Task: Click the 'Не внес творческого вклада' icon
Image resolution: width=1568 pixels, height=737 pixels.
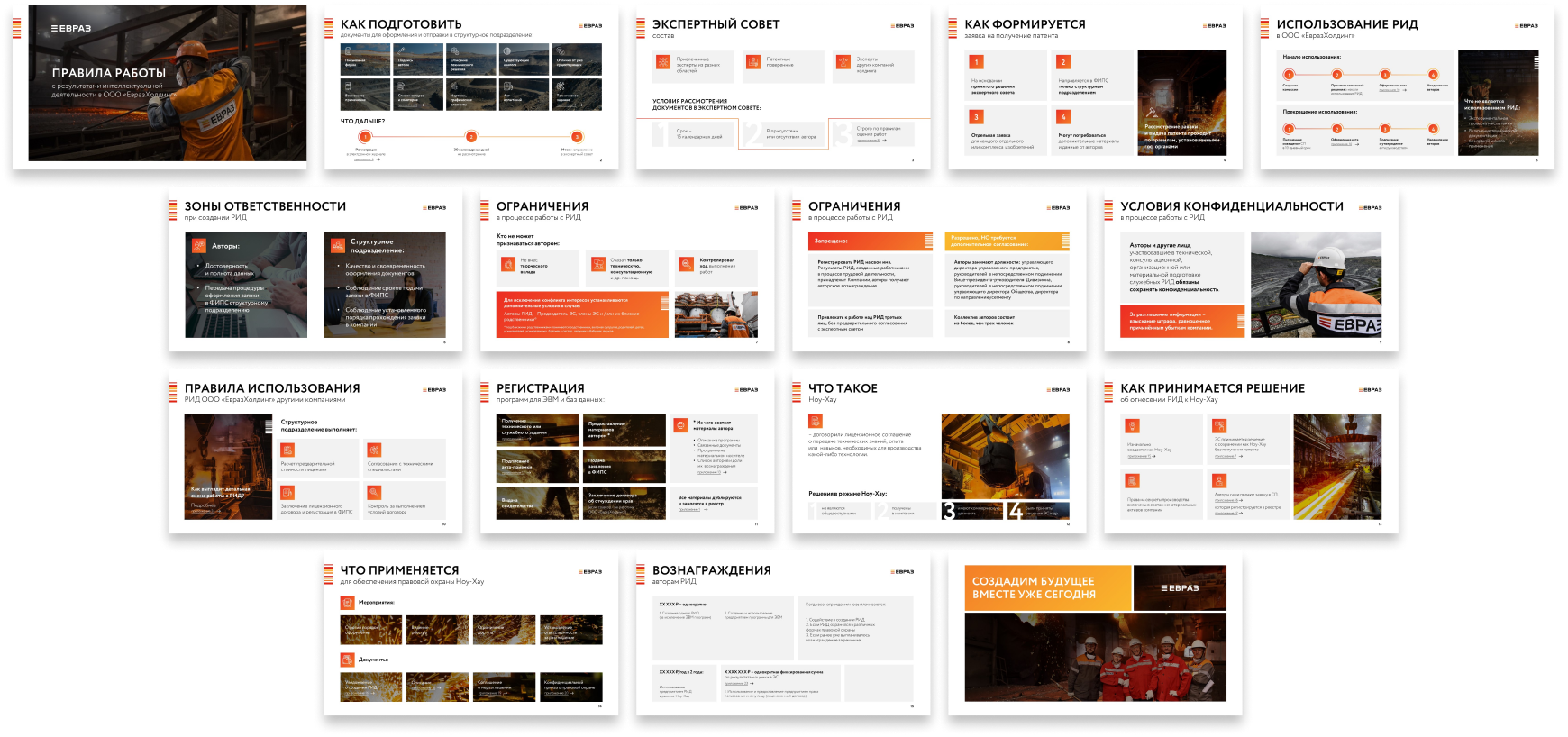Action: click(x=507, y=264)
